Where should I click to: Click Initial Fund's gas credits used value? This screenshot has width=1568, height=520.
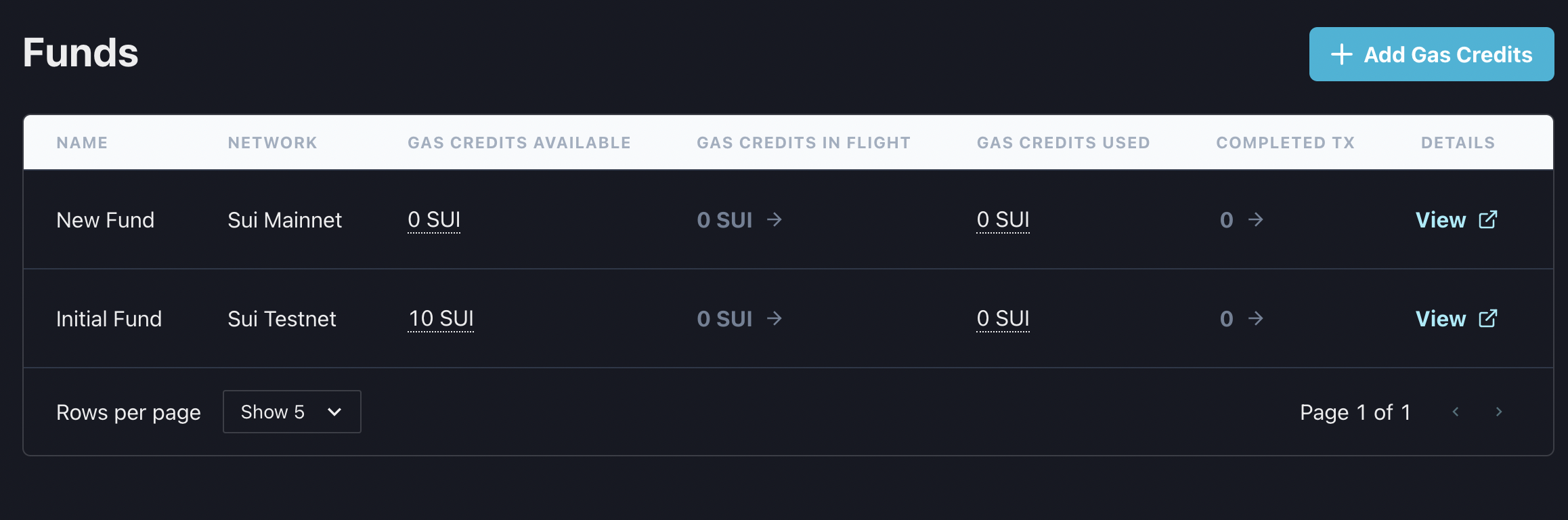[1003, 318]
